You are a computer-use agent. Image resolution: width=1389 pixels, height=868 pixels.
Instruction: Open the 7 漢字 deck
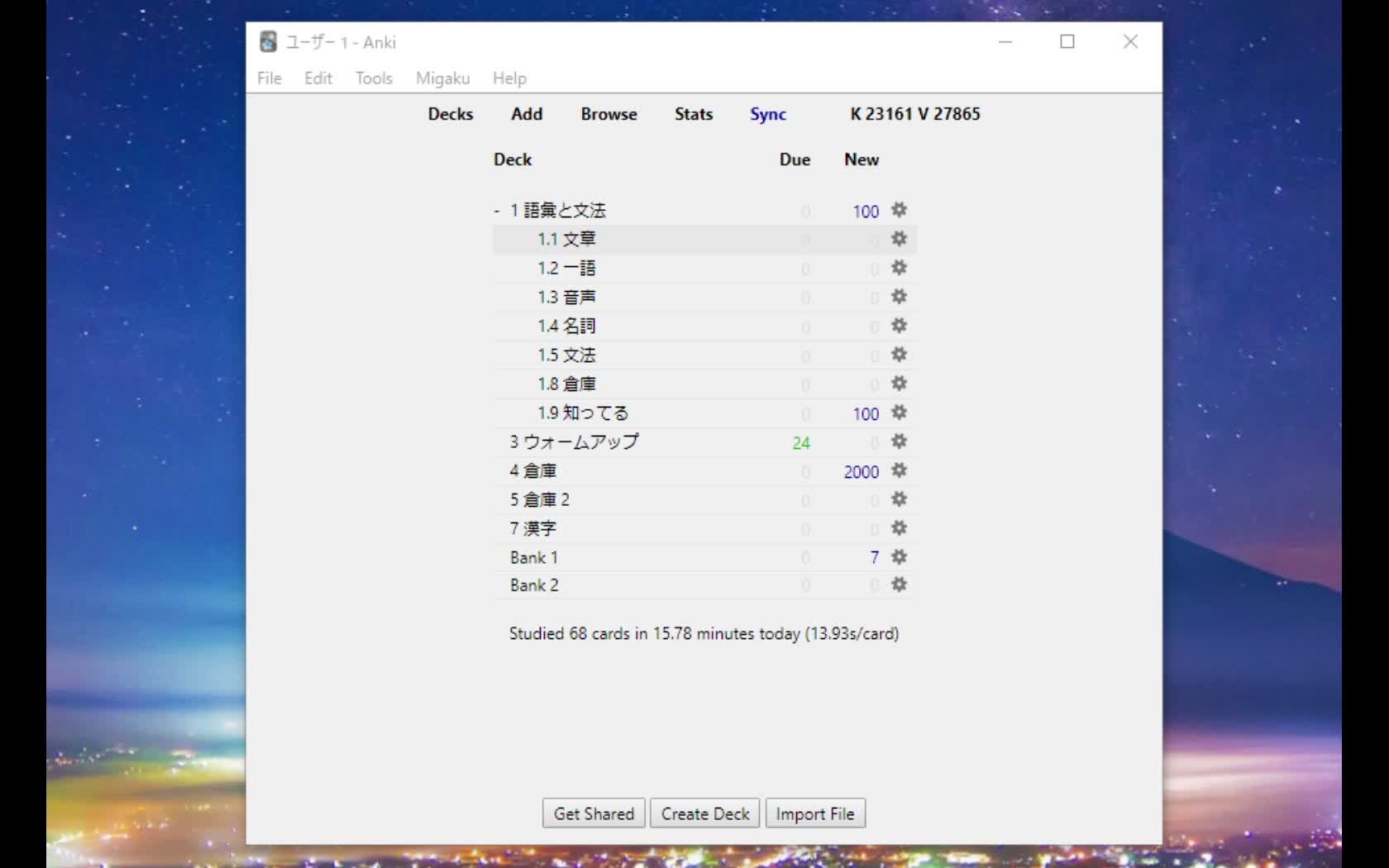point(533,528)
